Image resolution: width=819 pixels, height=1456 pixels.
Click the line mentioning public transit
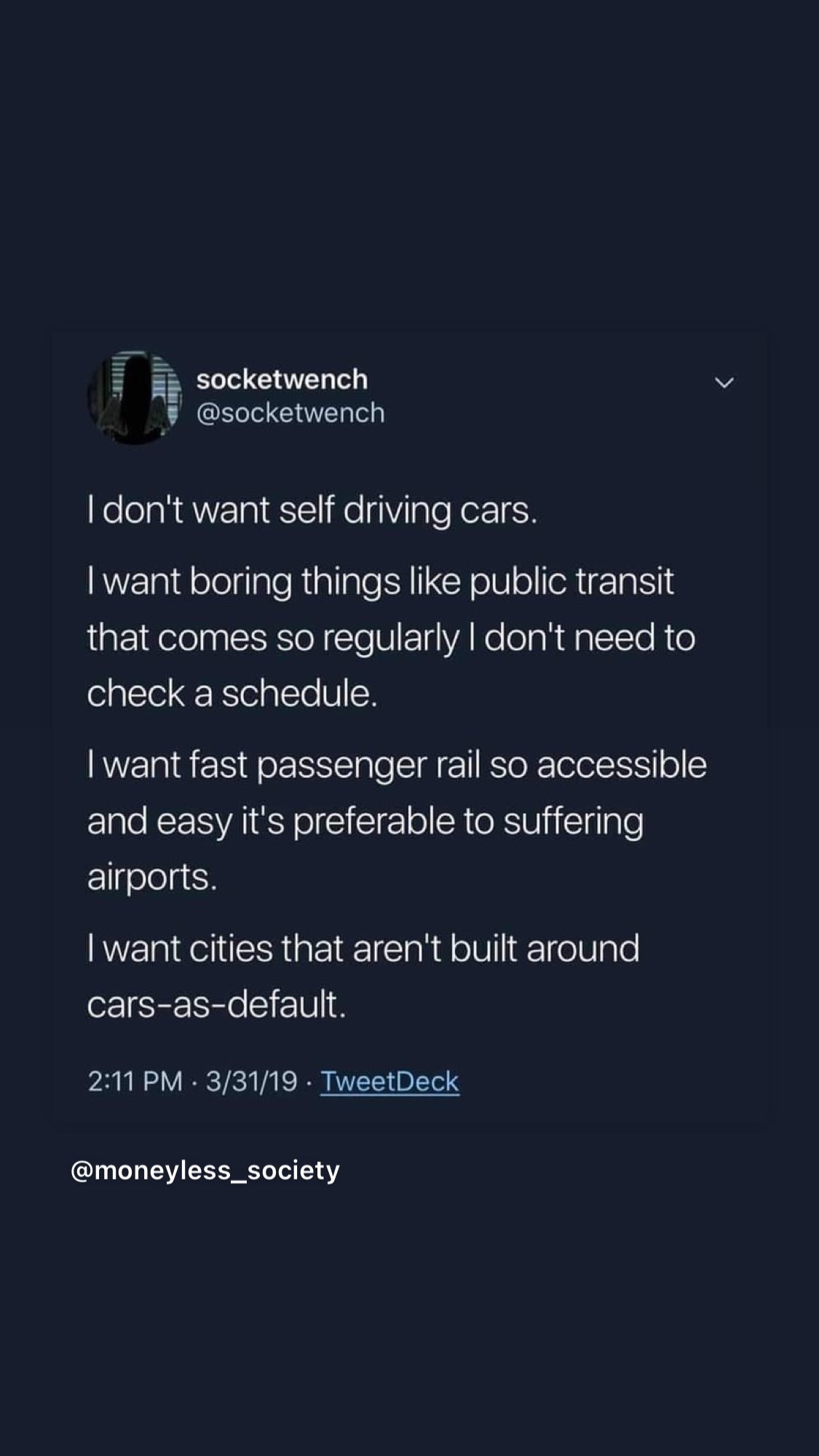pyautogui.click(x=380, y=581)
